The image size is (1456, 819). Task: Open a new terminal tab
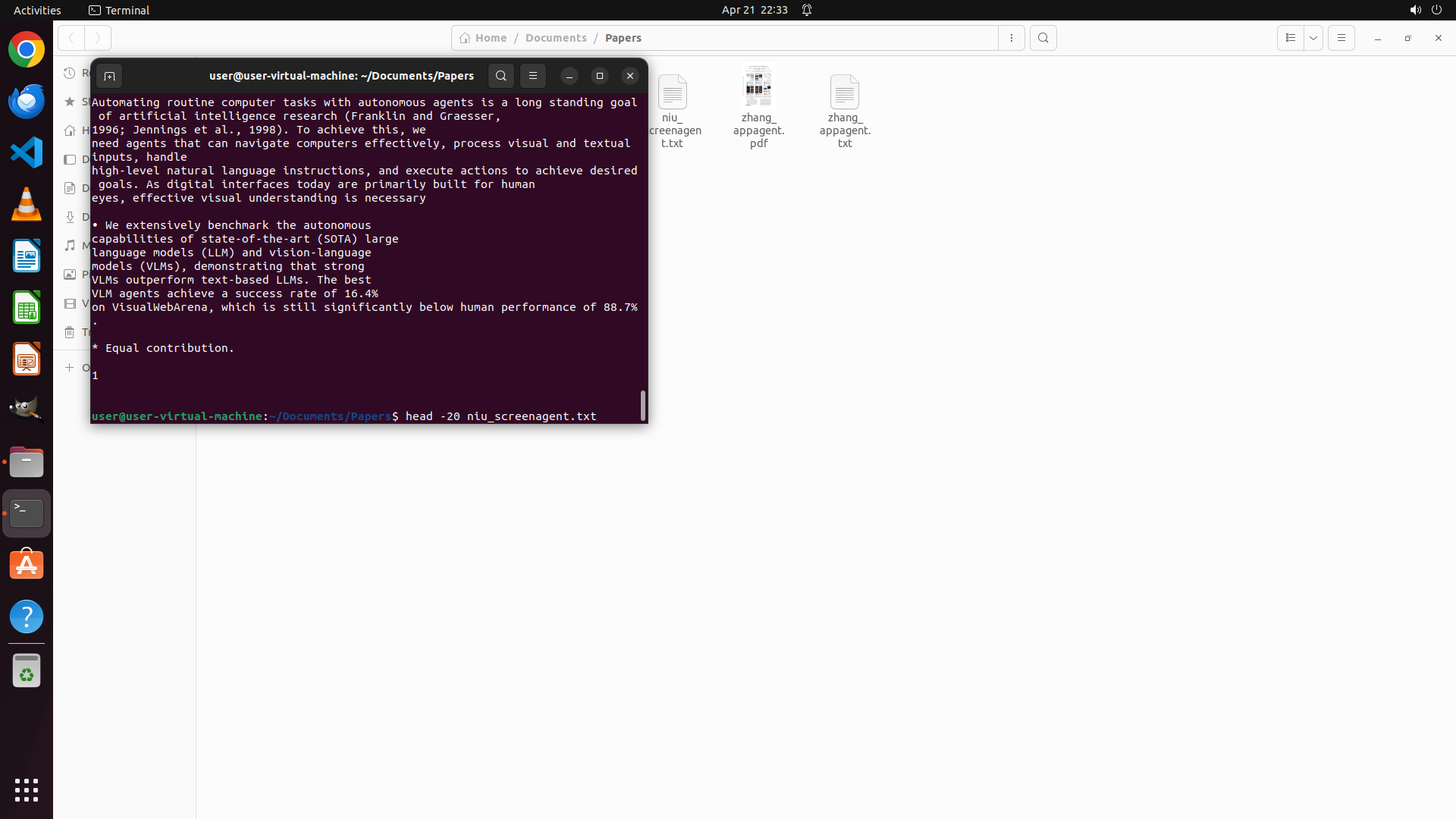[x=109, y=76]
